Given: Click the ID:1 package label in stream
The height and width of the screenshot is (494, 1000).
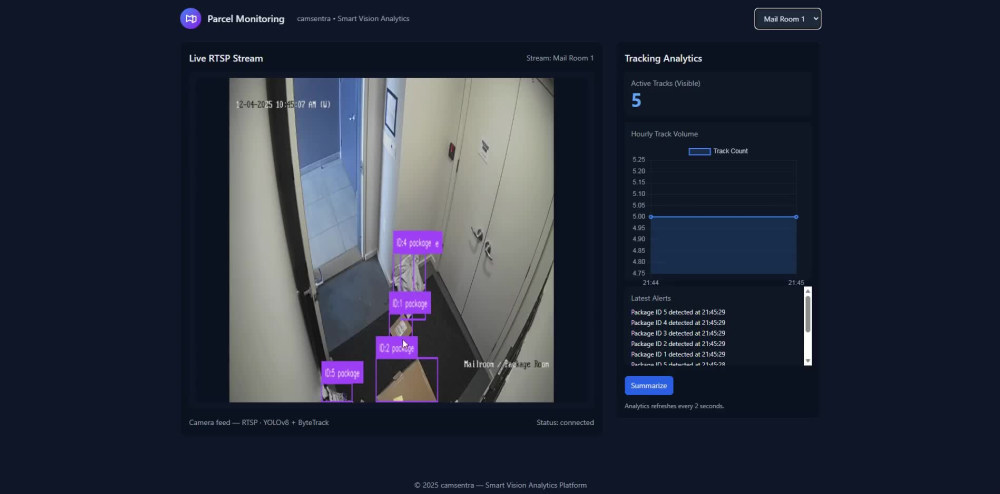Looking at the screenshot, I should point(410,303).
